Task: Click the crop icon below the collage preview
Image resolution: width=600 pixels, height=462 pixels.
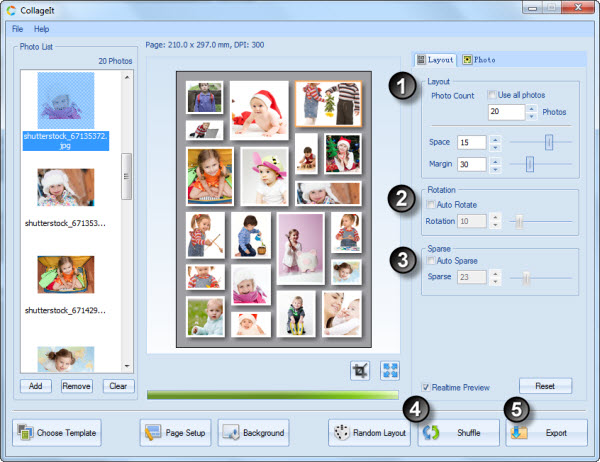Action: pyautogui.click(x=360, y=370)
